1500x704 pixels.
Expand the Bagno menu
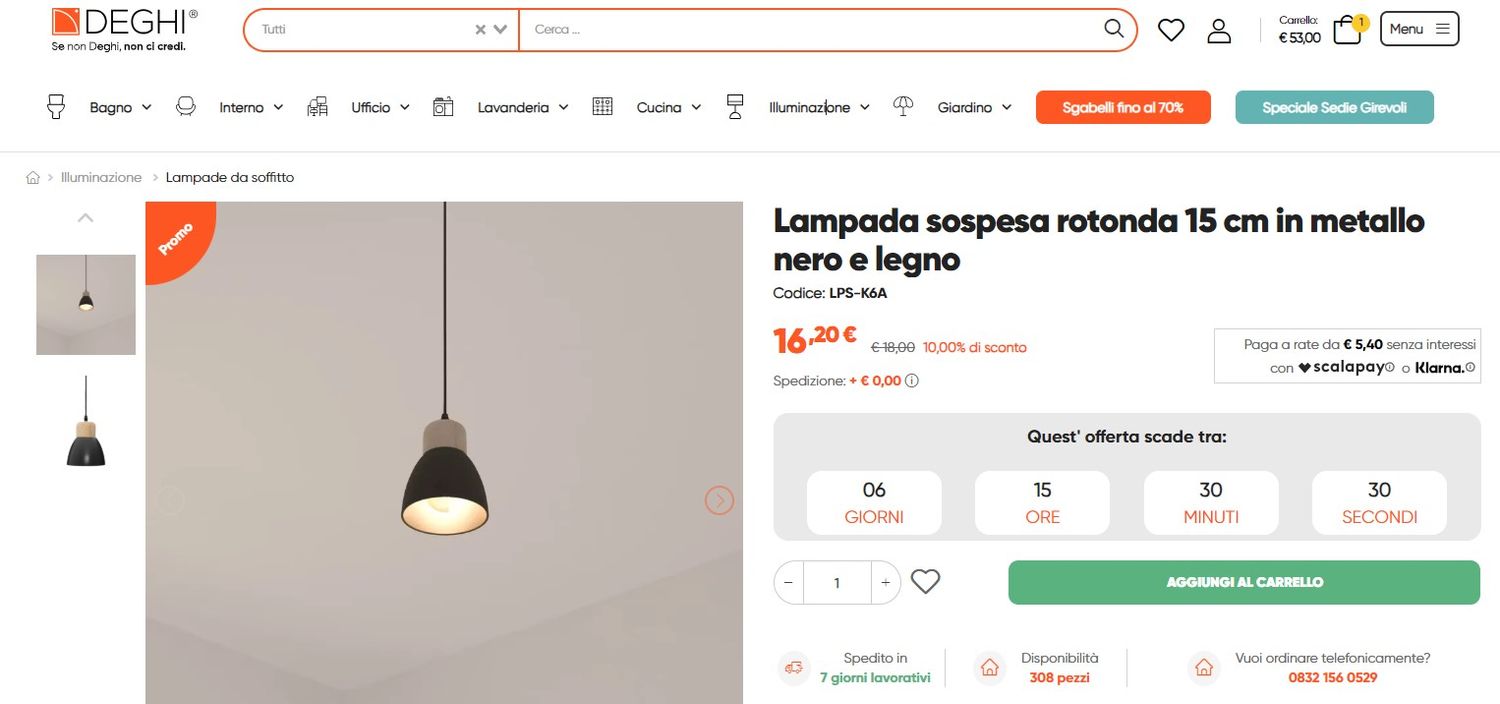[120, 108]
